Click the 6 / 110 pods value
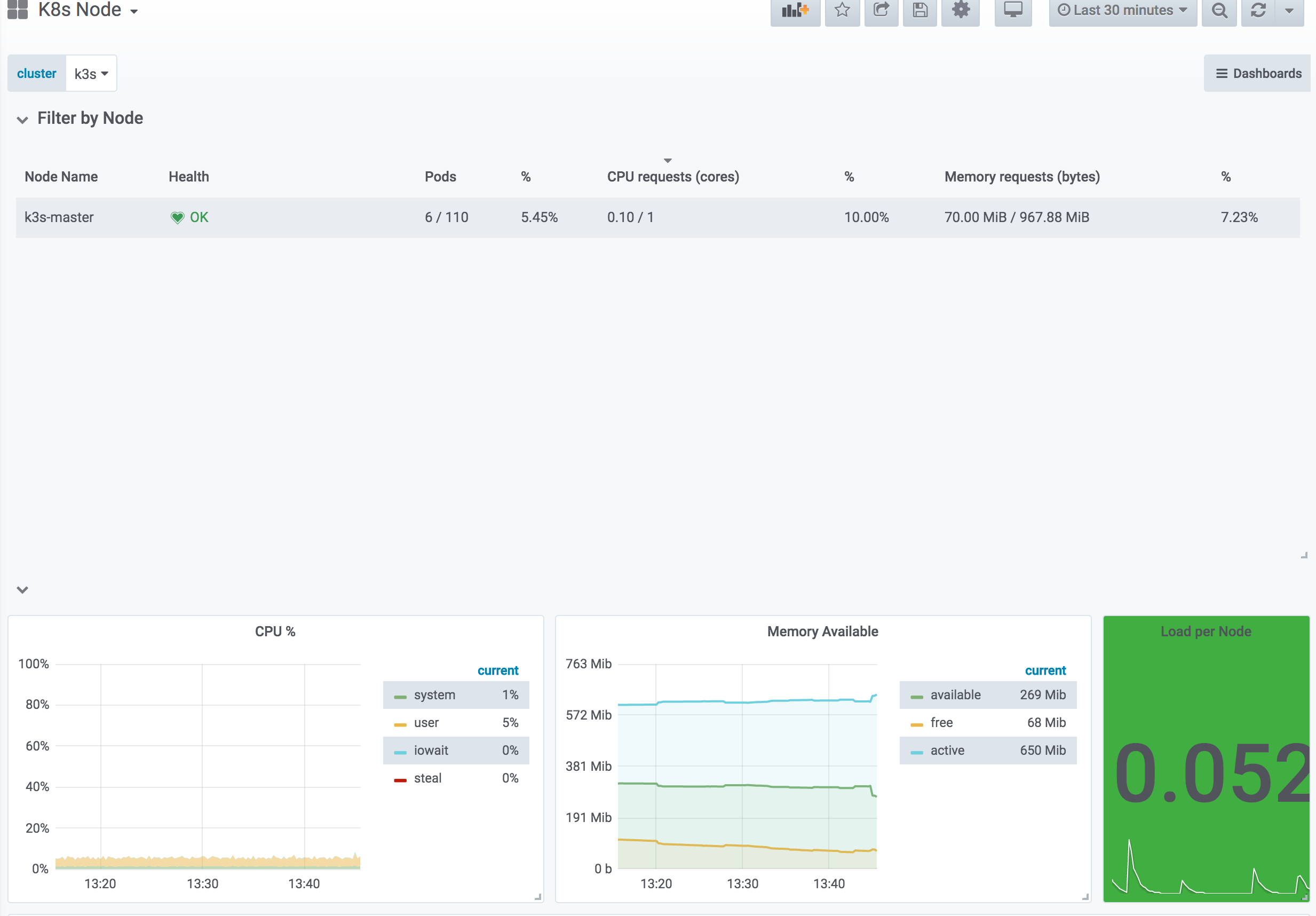1316x916 pixels. pyautogui.click(x=447, y=217)
